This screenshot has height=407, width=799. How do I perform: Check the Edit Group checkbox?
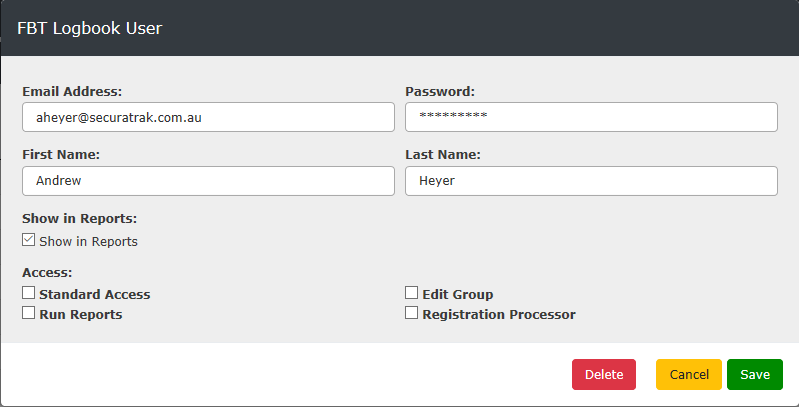(x=411, y=294)
